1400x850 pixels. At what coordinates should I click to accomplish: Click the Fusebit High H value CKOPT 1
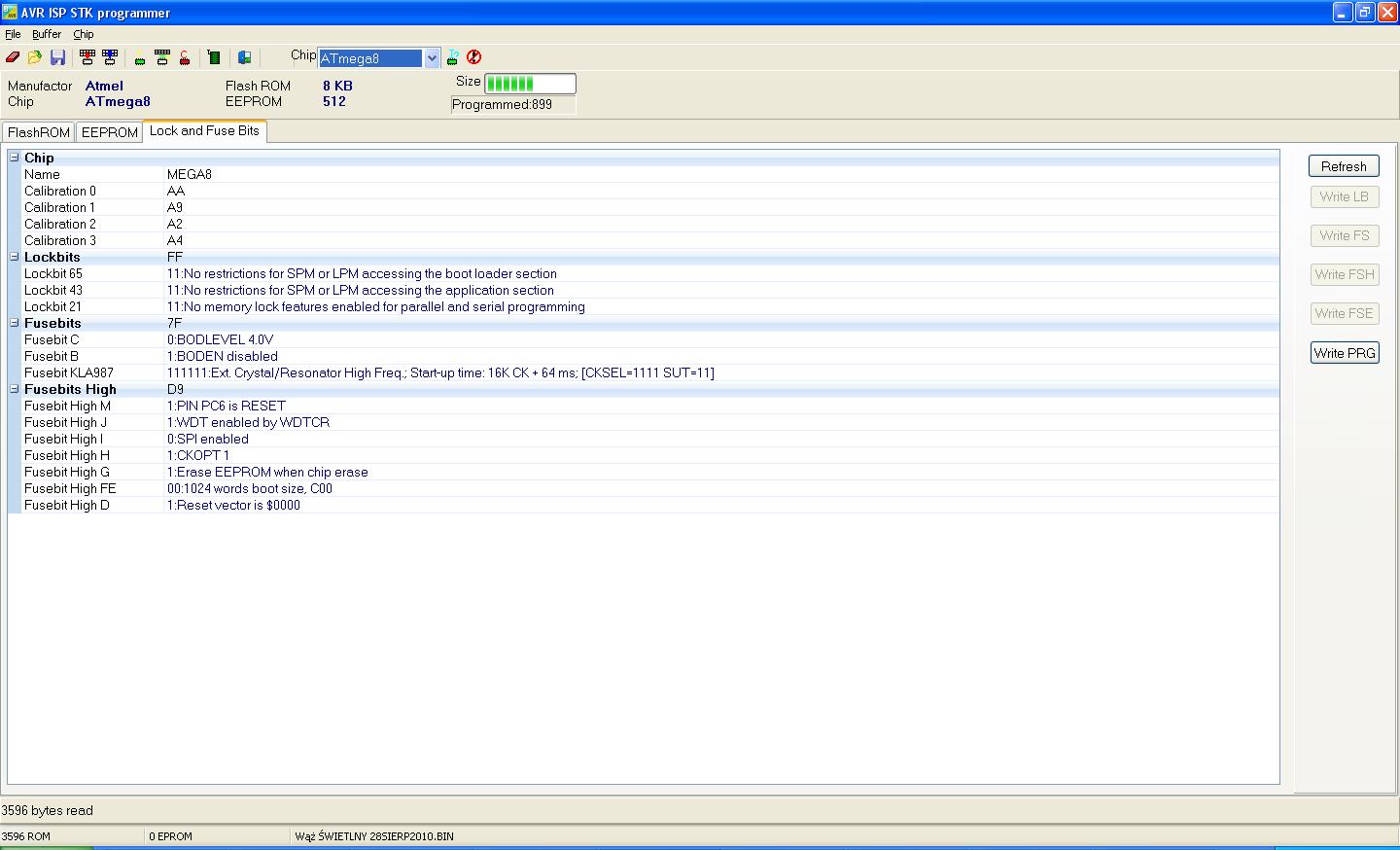tap(198, 455)
